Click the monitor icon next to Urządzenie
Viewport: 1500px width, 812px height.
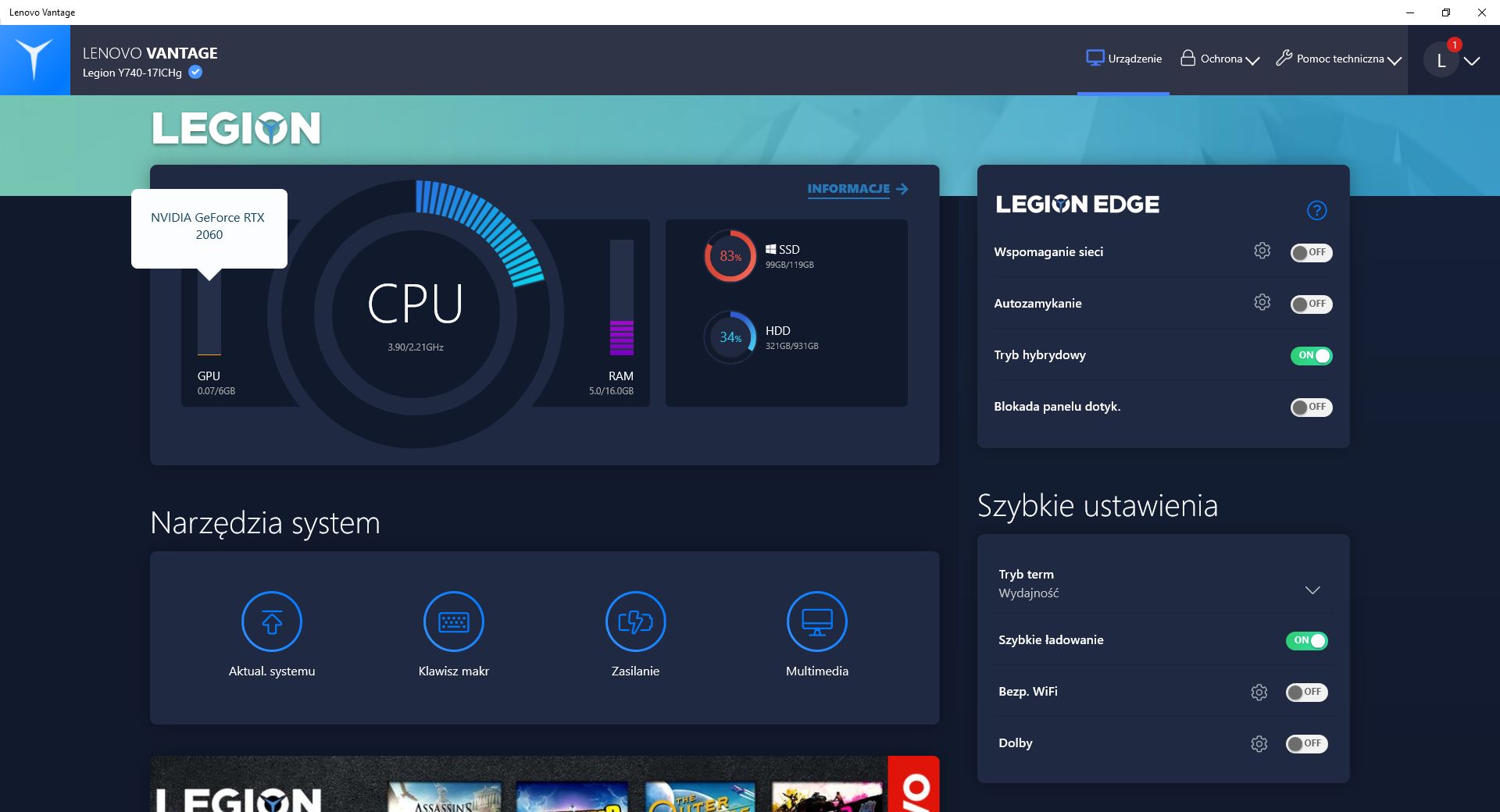coord(1095,58)
